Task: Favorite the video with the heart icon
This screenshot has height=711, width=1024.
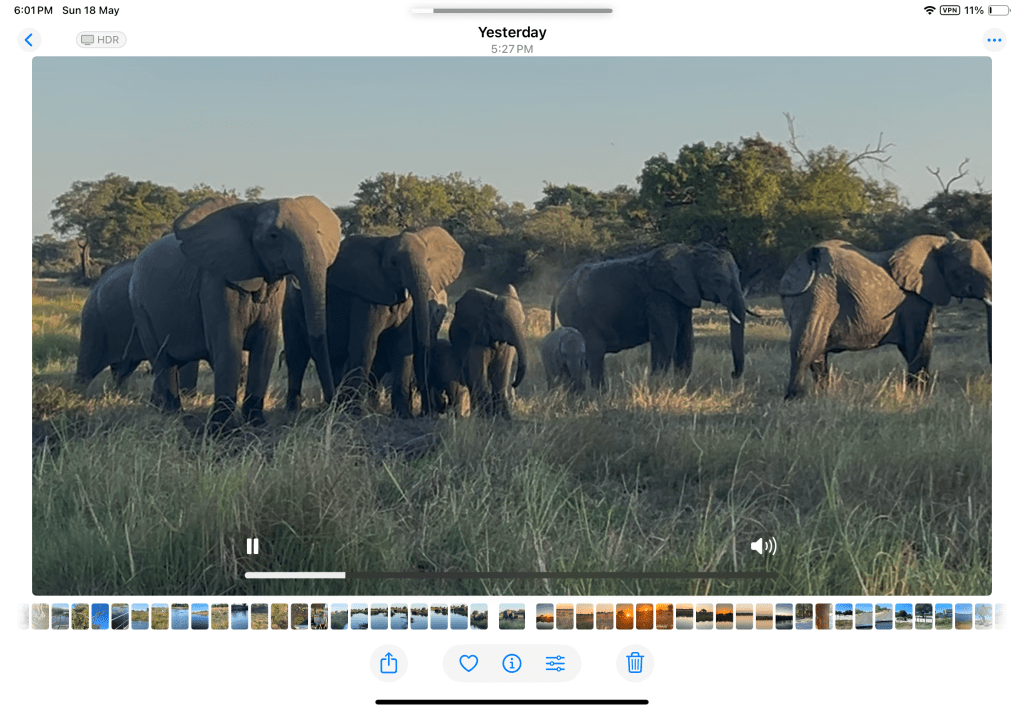Action: [468, 663]
